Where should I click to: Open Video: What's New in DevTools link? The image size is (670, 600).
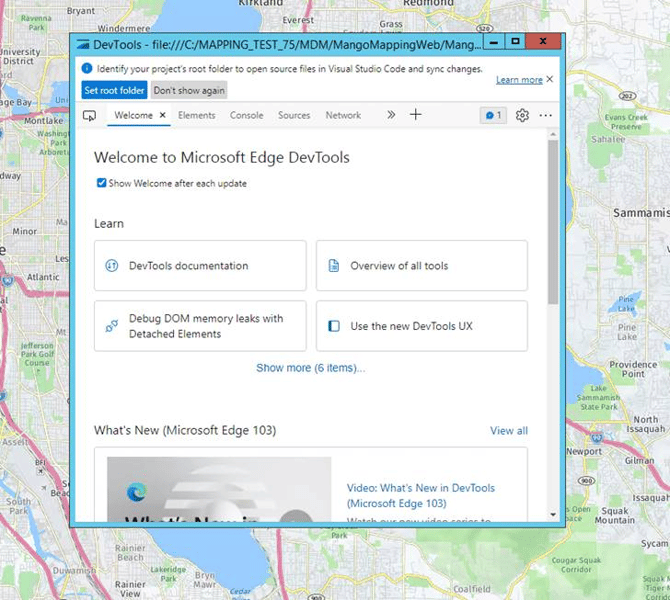click(x=420, y=495)
